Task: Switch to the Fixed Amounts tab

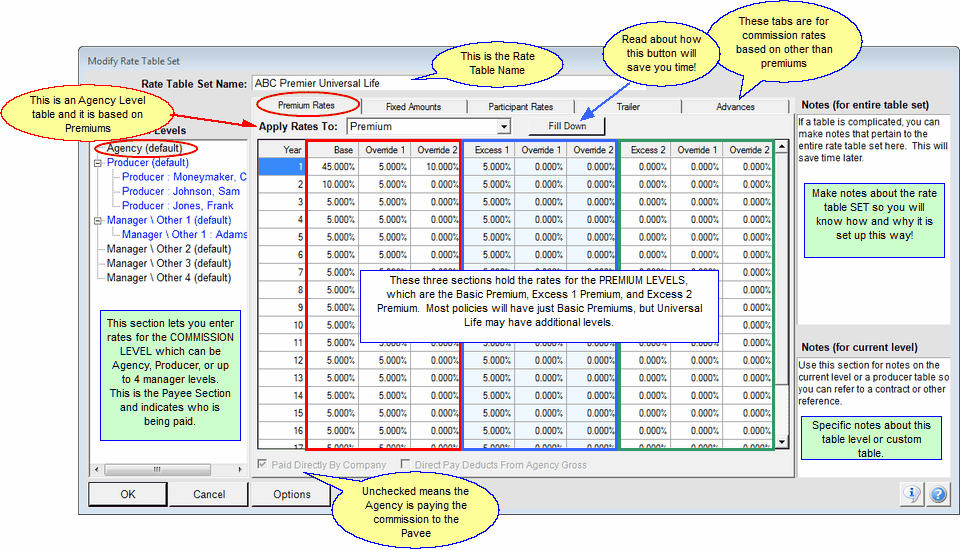Action: pyautogui.click(x=412, y=106)
